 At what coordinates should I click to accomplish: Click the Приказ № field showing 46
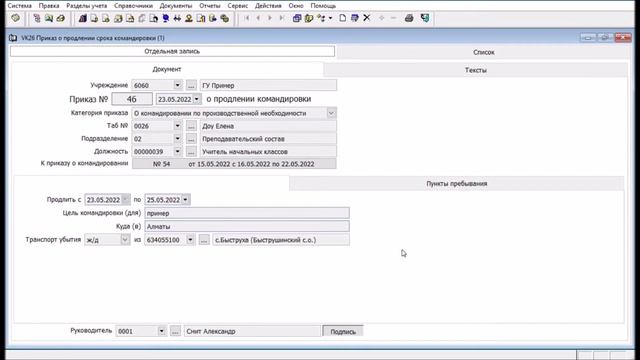click(132, 99)
